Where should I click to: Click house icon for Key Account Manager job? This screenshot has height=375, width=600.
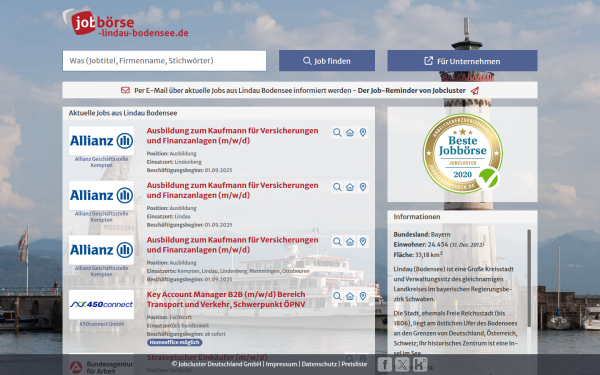(350, 297)
